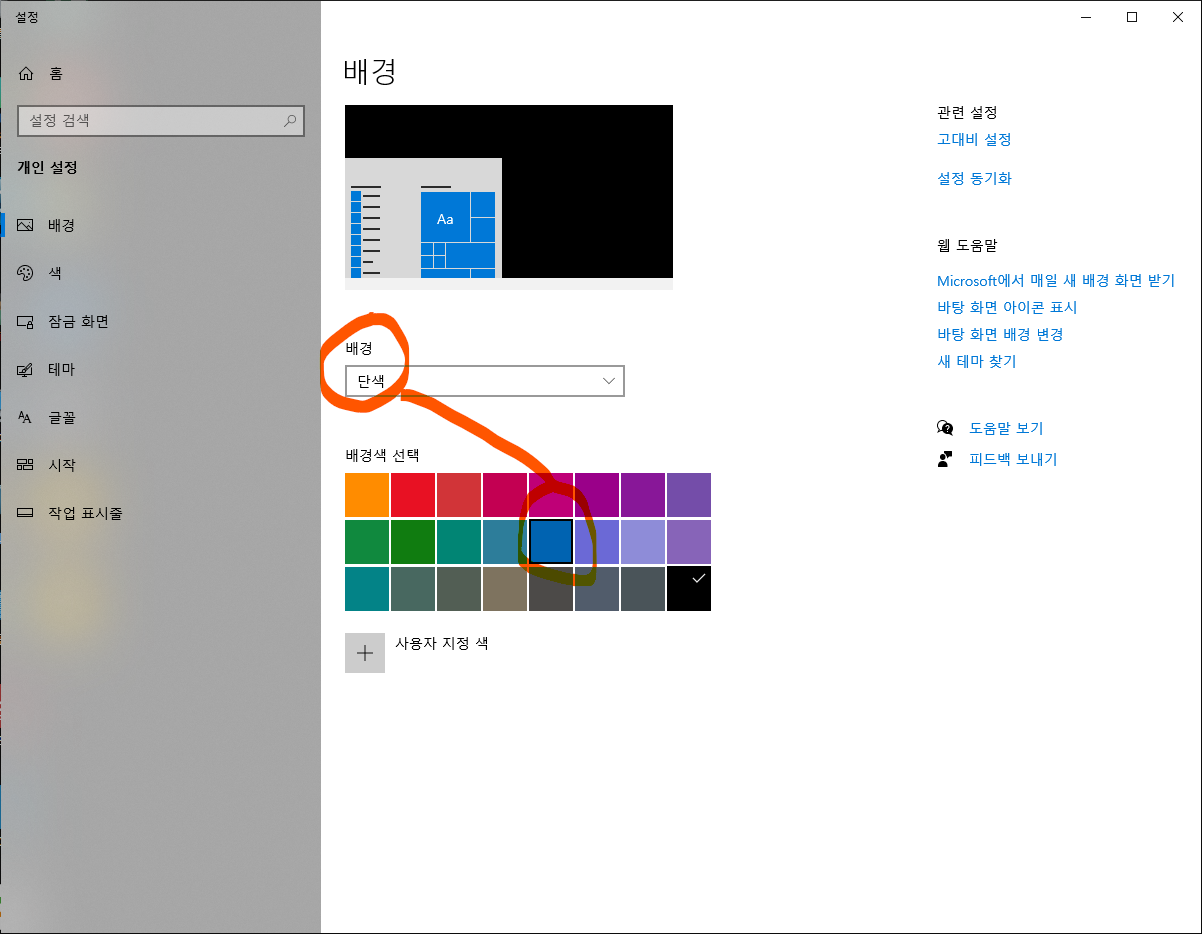The width and height of the screenshot is (1202, 934).
Task: Select the dark green swatch in second row
Action: pyautogui.click(x=413, y=541)
